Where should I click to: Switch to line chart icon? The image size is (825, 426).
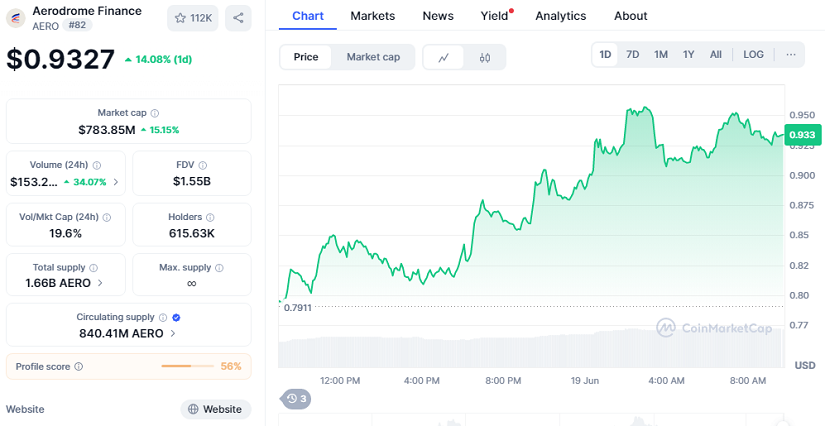pos(444,57)
